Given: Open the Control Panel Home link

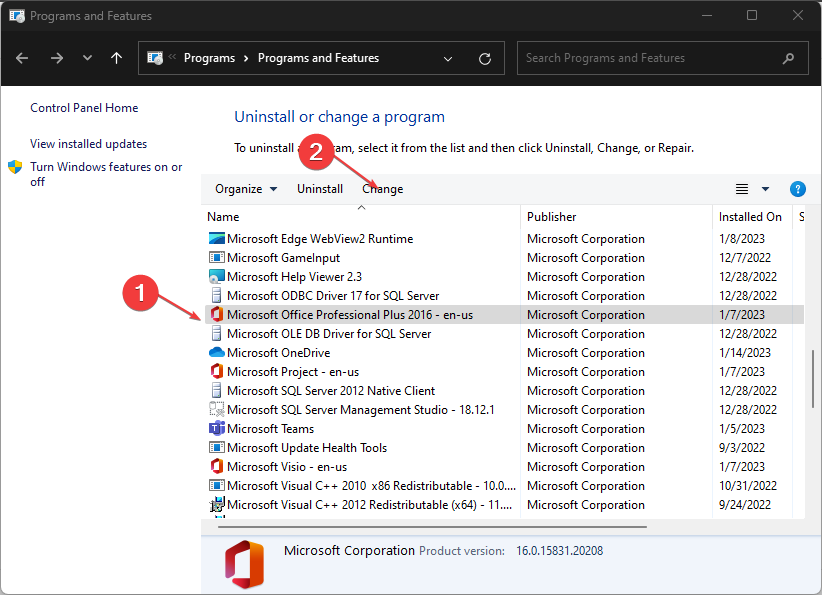Looking at the screenshot, I should [84, 108].
